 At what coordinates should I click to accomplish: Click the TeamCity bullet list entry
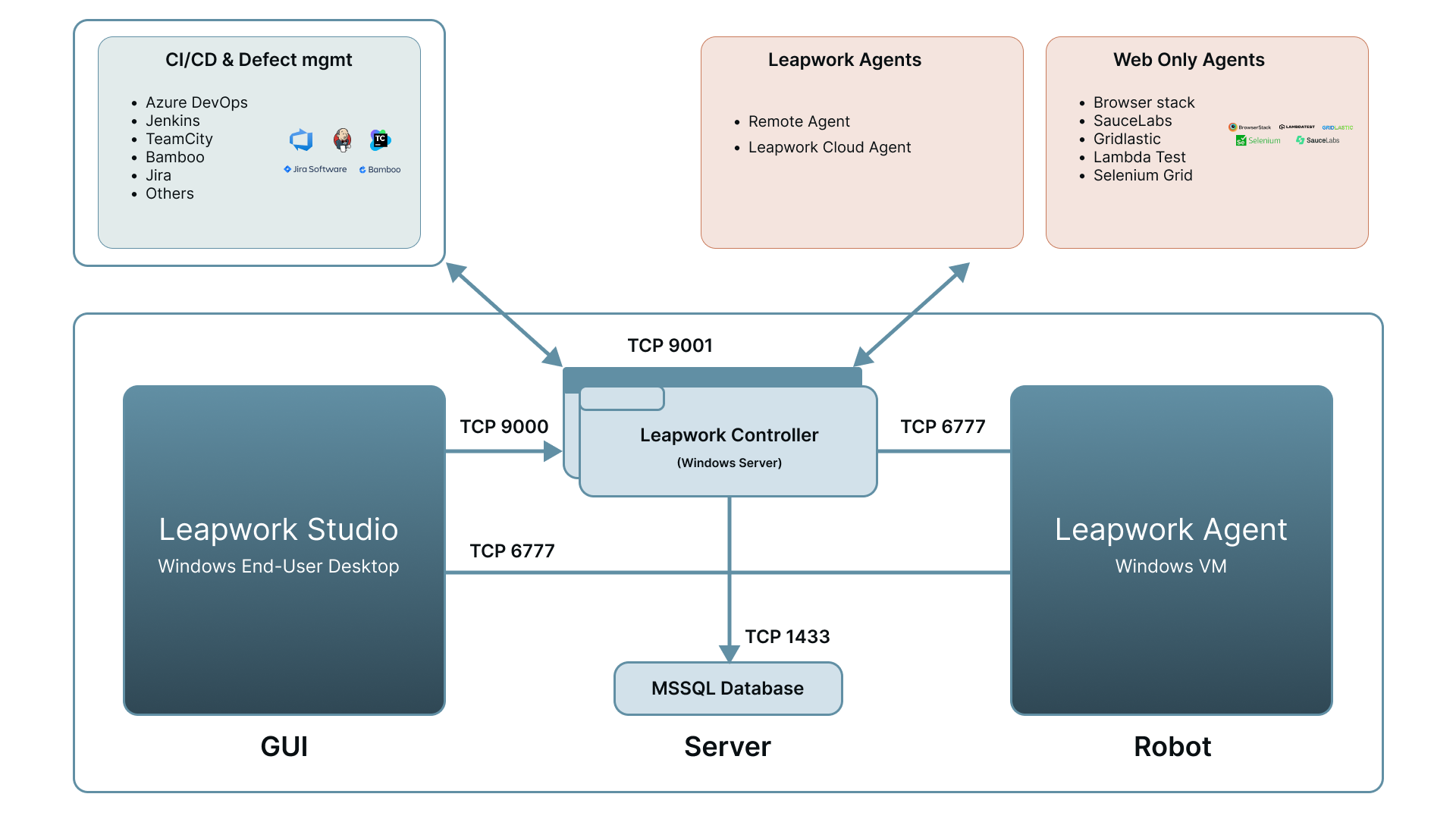pos(179,139)
